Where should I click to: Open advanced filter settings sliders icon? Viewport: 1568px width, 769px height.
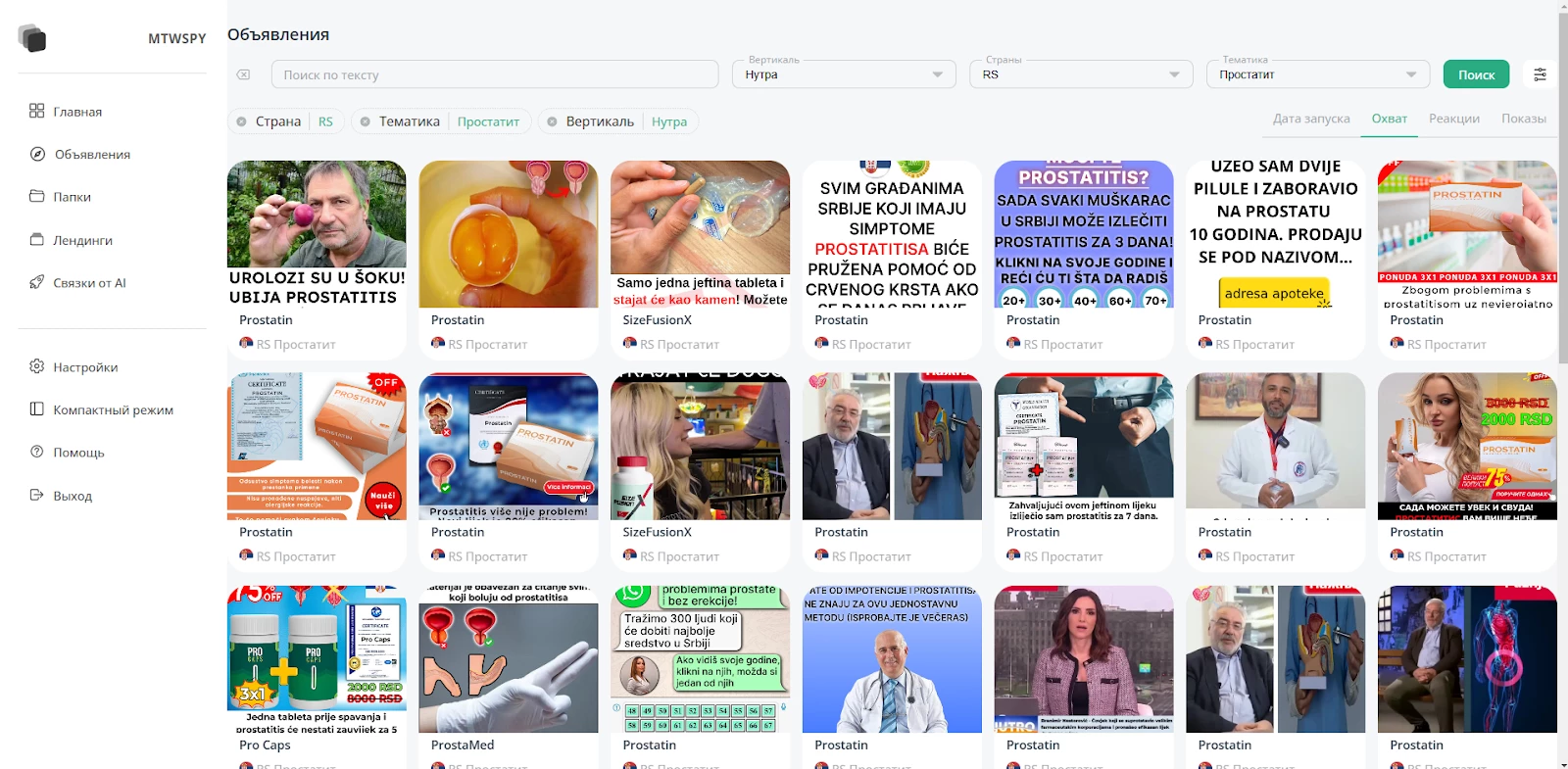[x=1541, y=74]
